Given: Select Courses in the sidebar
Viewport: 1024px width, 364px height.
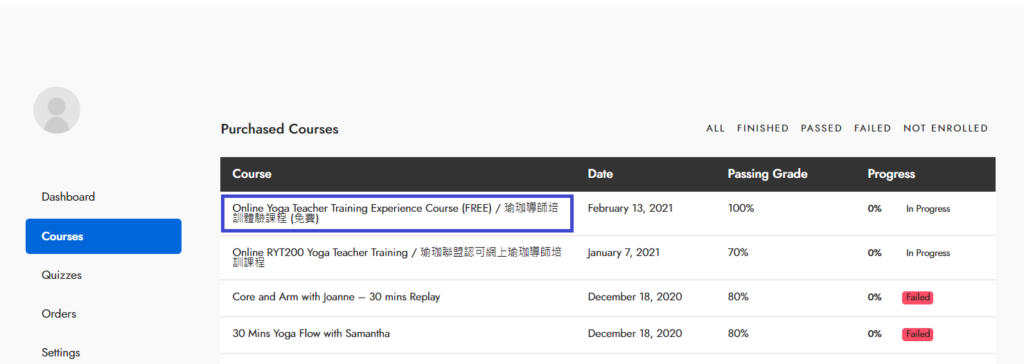Looking at the screenshot, I should pyautogui.click(x=103, y=236).
